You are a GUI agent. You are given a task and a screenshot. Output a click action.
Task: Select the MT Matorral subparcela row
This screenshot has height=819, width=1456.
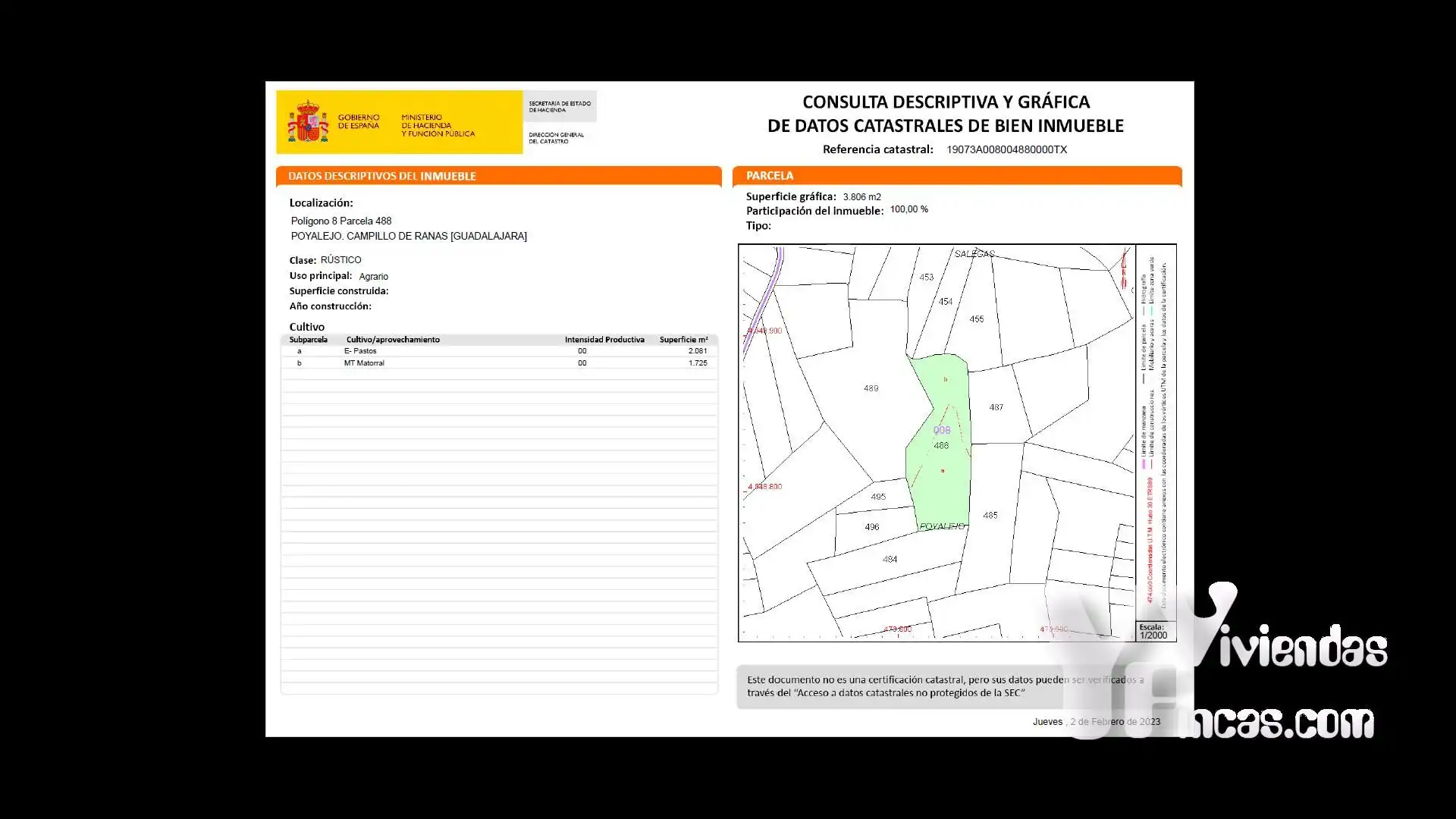coord(499,363)
